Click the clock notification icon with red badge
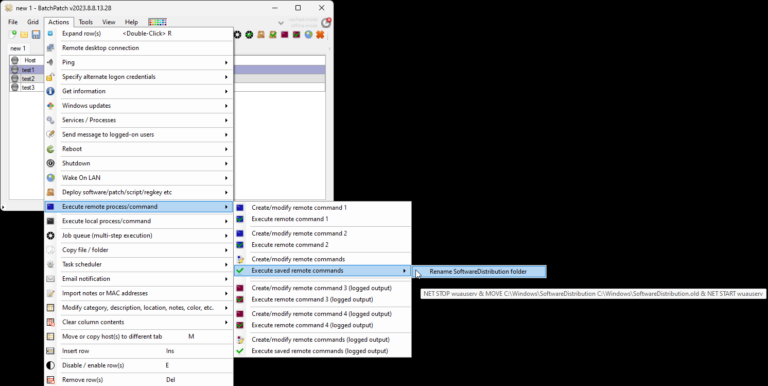 (x=326, y=23)
